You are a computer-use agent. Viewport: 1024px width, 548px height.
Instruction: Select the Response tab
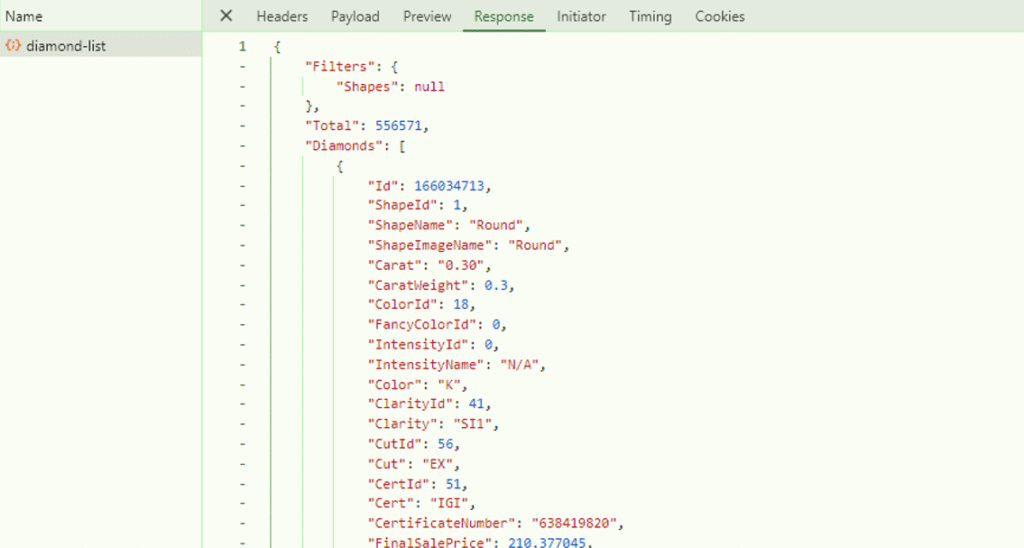[504, 16]
